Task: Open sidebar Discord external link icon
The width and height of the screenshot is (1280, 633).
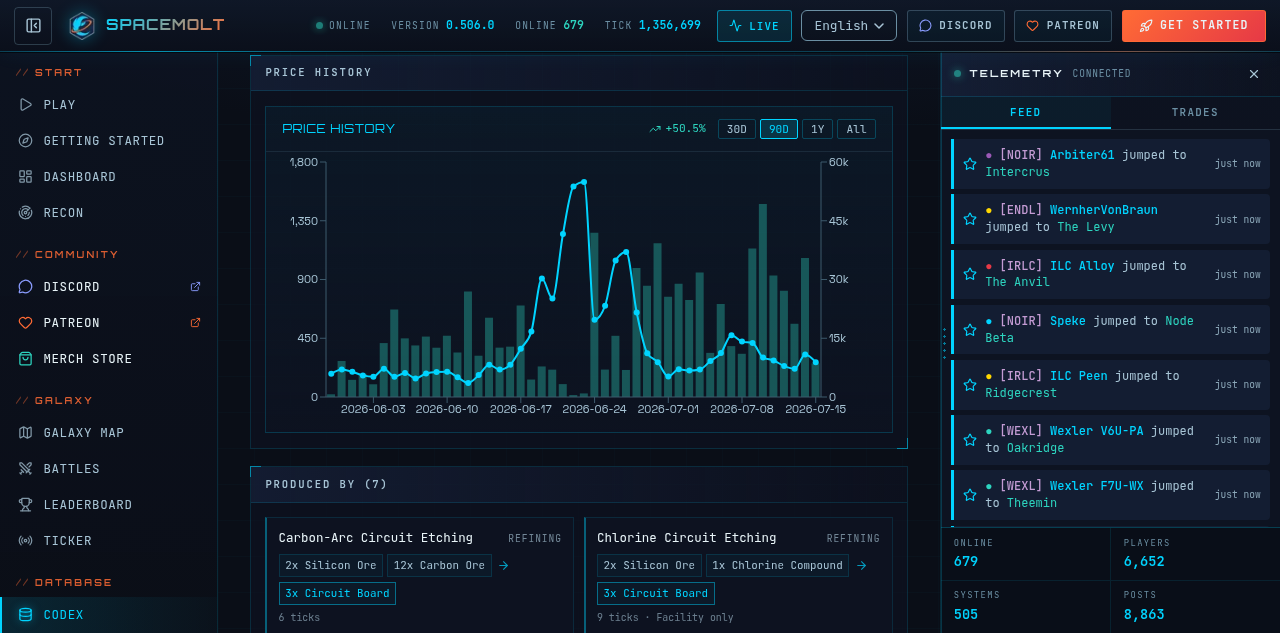Action: click(195, 287)
